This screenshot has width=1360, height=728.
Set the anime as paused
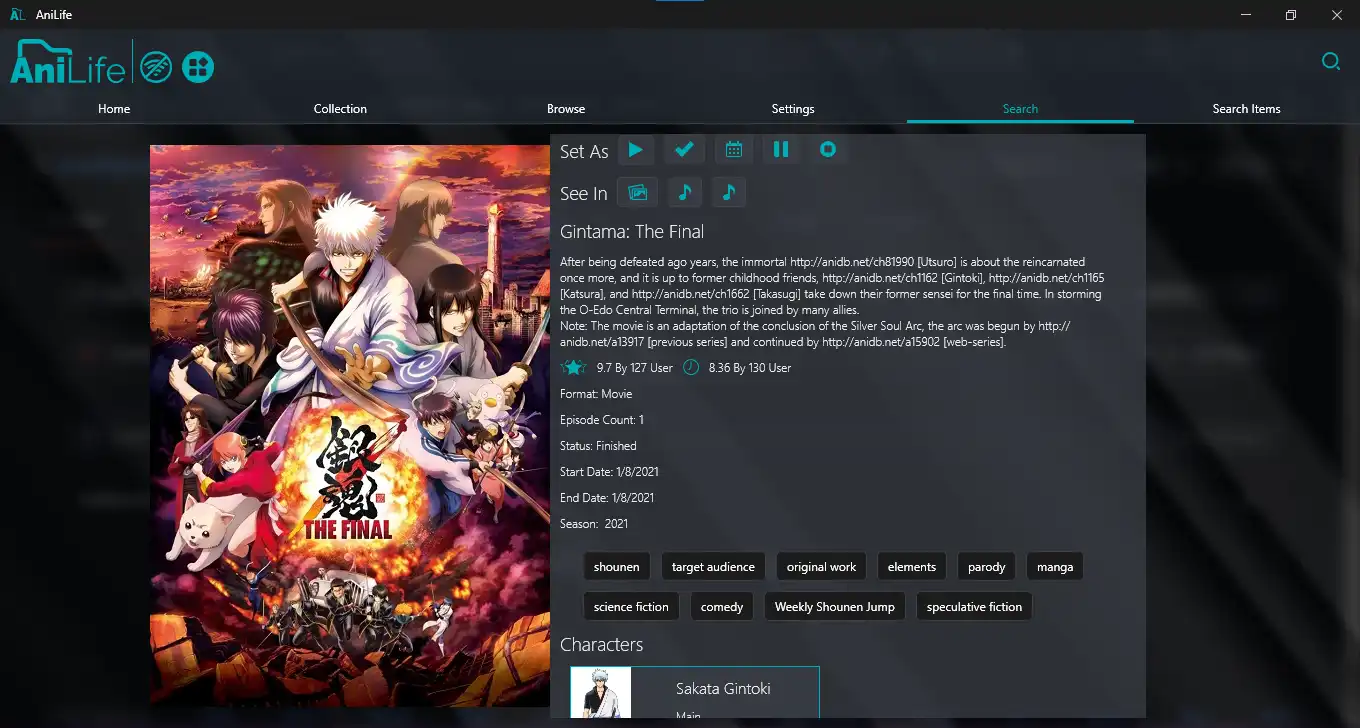[x=782, y=150]
